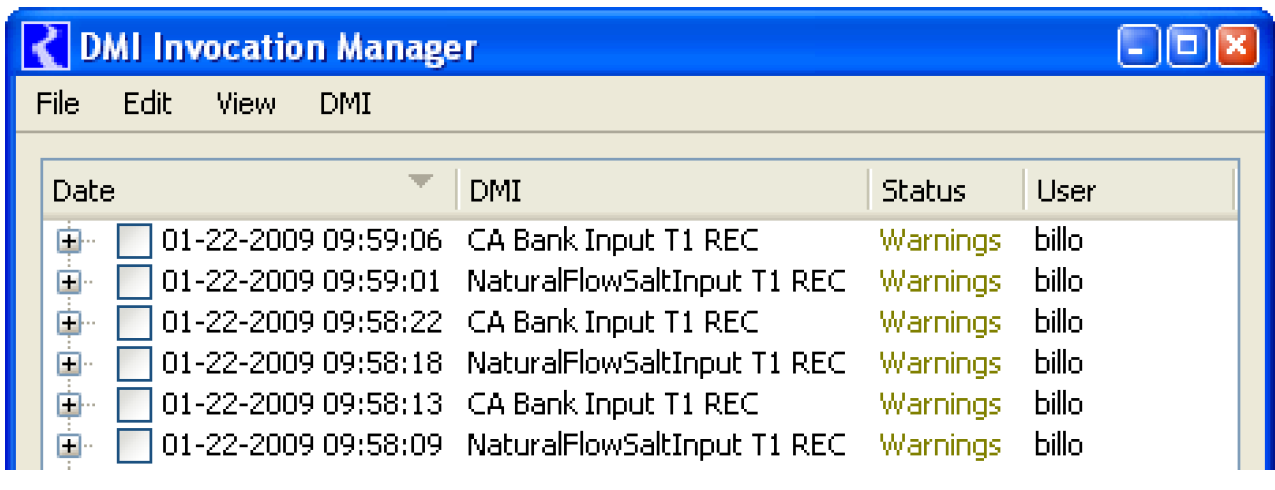Open the DMI menu
Screen dimensions: 1275x490
point(345,104)
